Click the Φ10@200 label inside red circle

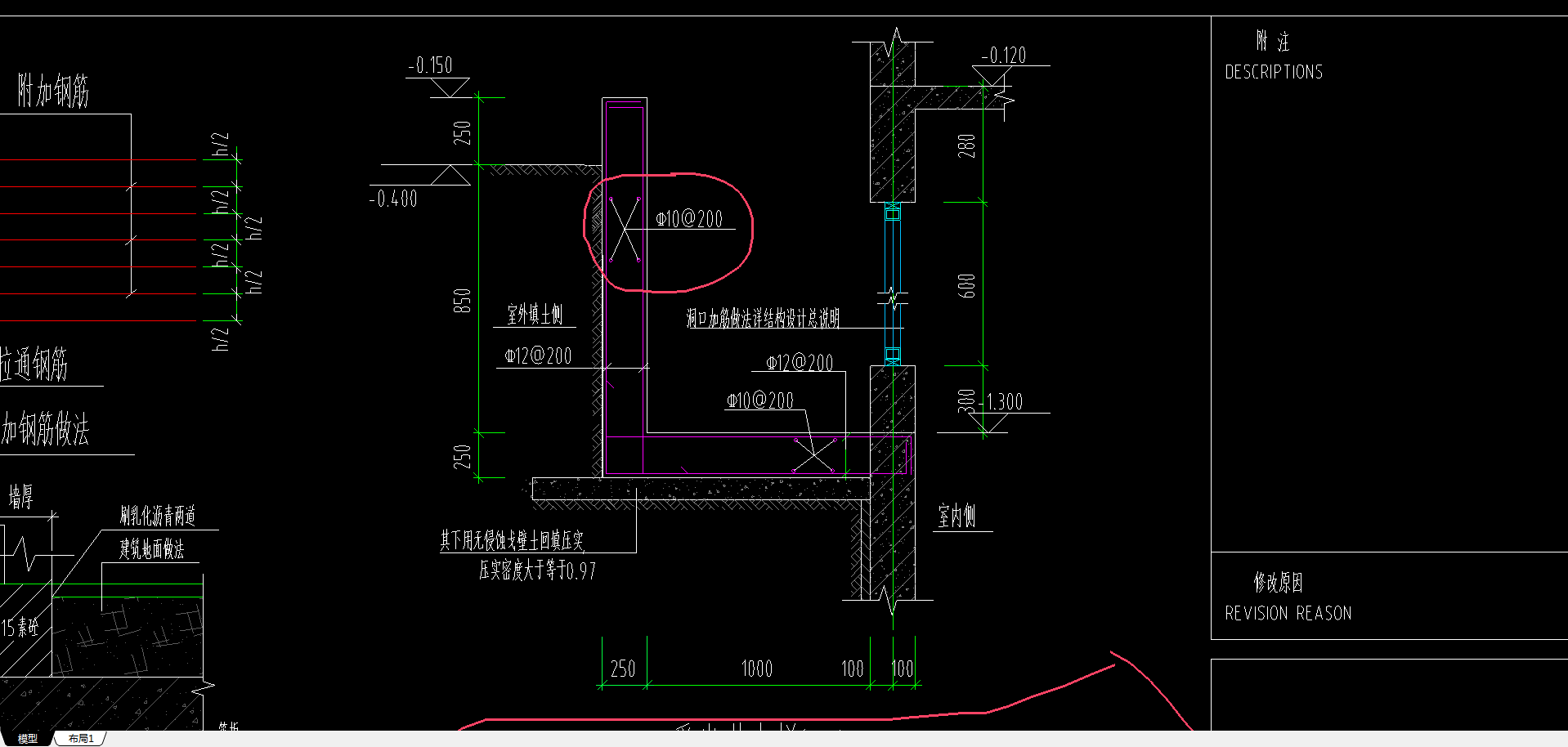(x=689, y=219)
